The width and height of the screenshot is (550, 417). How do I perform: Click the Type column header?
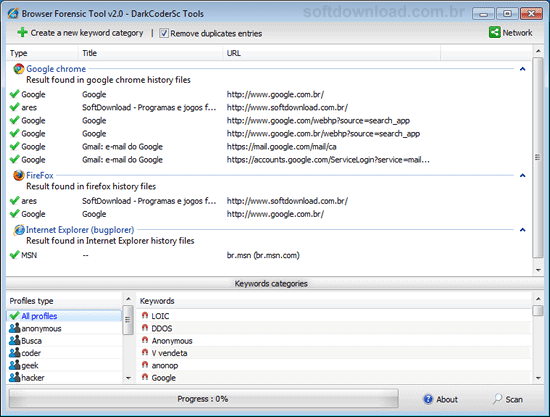click(x=42, y=53)
